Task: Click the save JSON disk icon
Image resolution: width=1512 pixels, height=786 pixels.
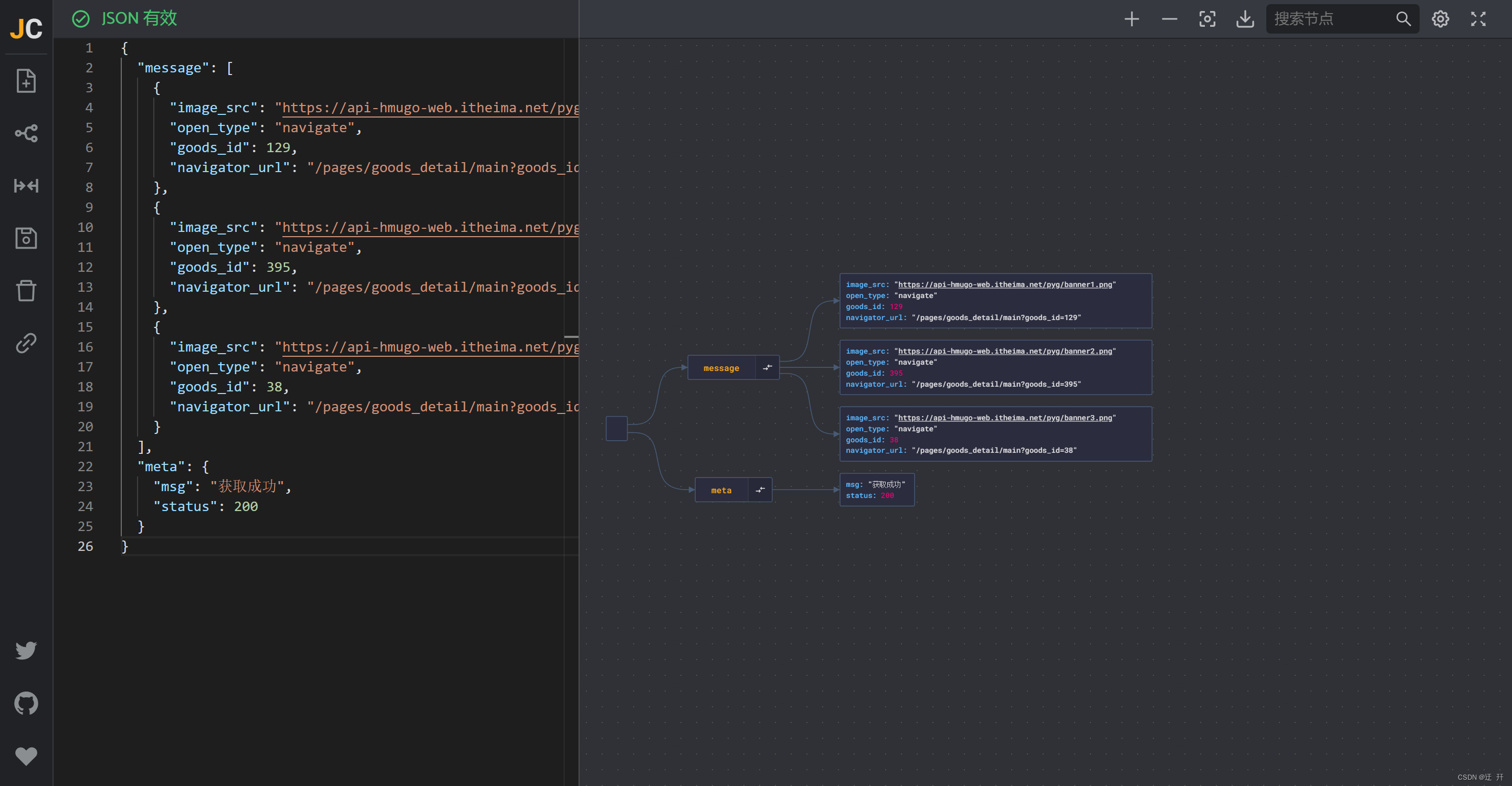Action: pyautogui.click(x=26, y=238)
